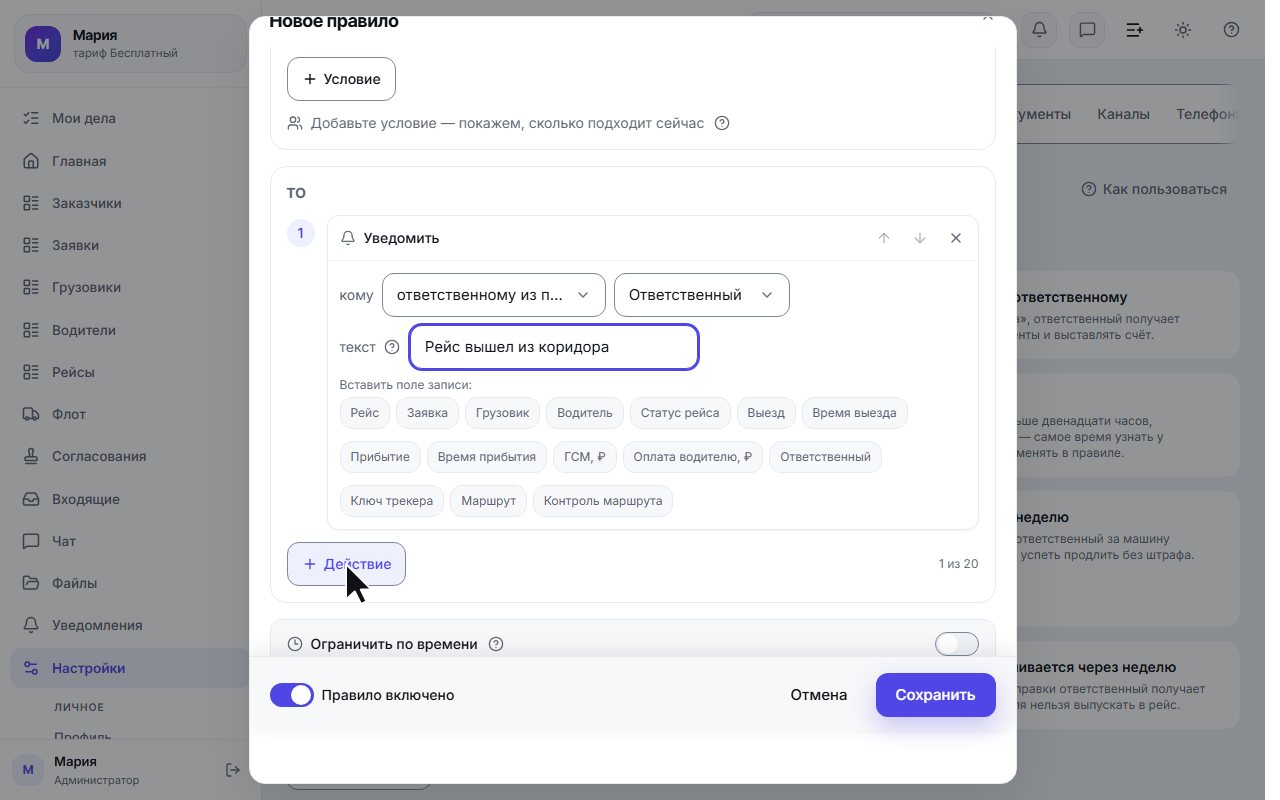This screenshot has width=1280, height=800.
Task: Move the Уведомить action down
Action: (920, 238)
